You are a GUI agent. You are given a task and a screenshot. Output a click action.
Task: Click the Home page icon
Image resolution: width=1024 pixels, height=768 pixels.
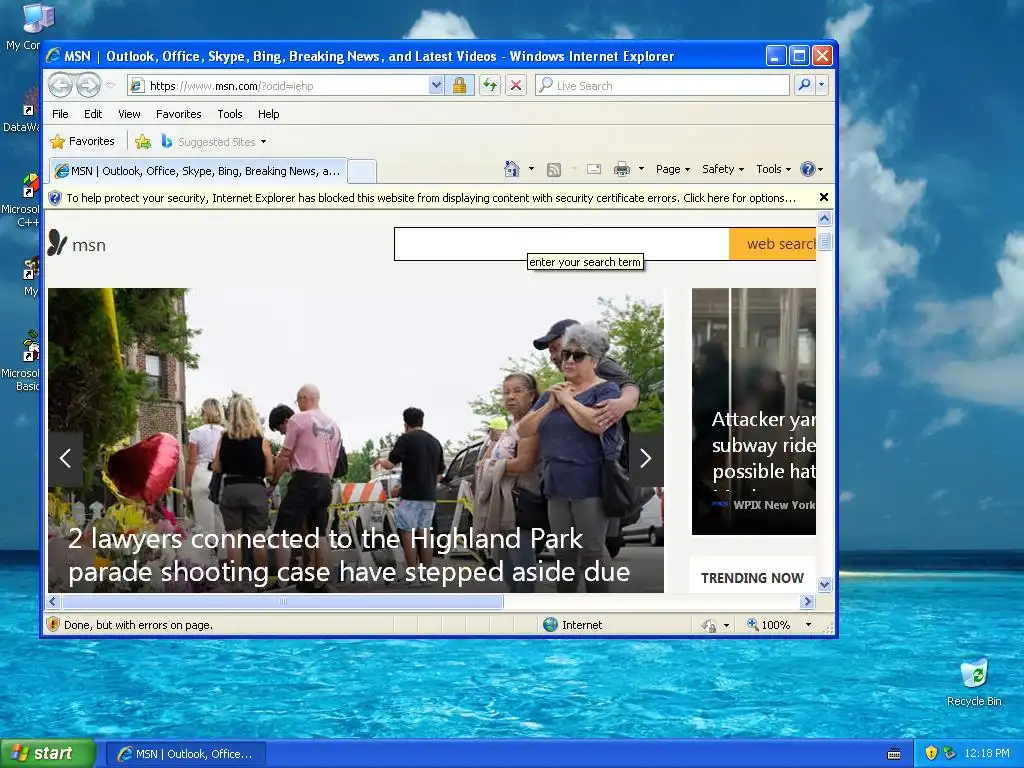pyautogui.click(x=512, y=169)
